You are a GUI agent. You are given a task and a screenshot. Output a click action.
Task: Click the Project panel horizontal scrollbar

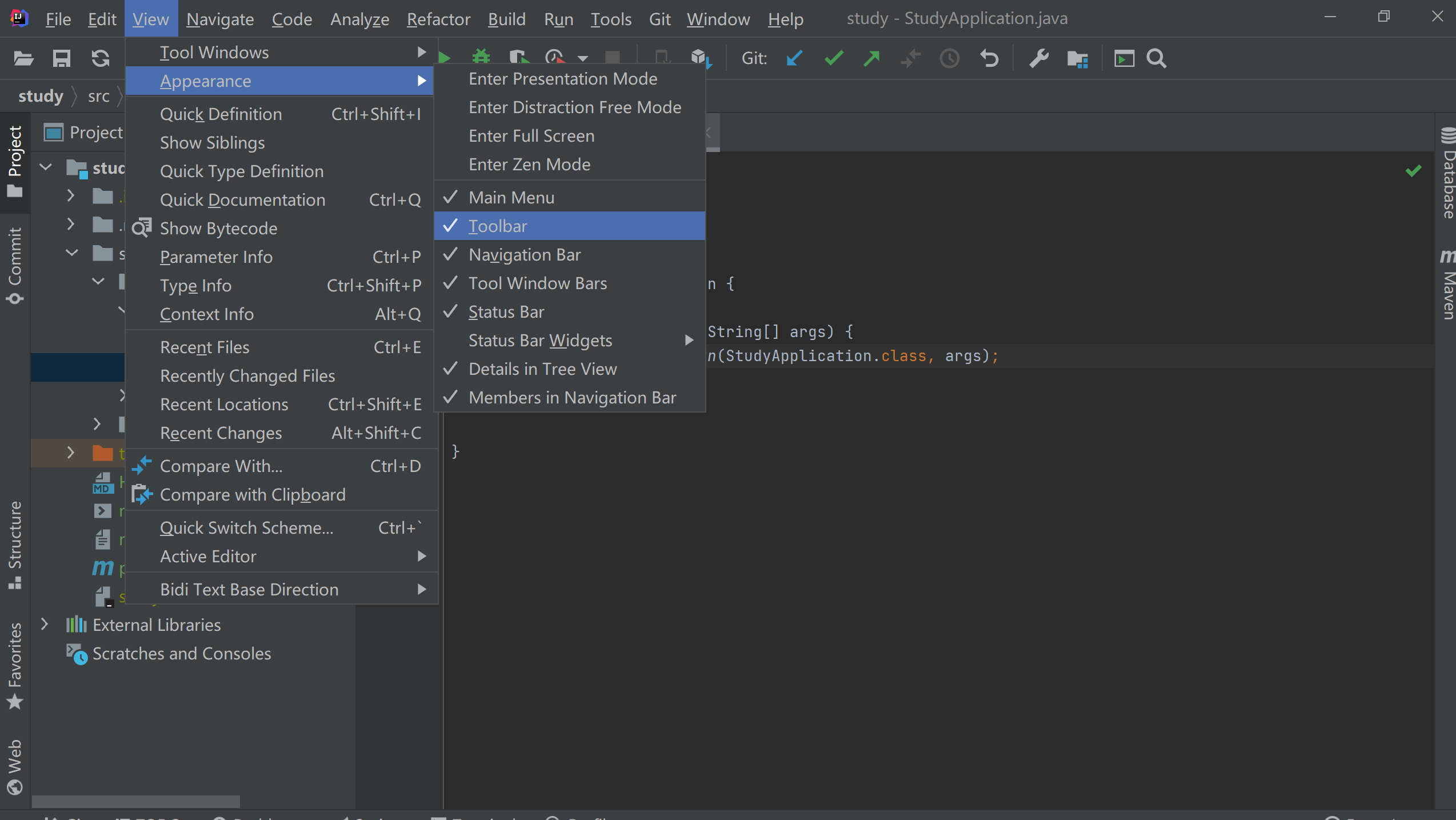[136, 801]
